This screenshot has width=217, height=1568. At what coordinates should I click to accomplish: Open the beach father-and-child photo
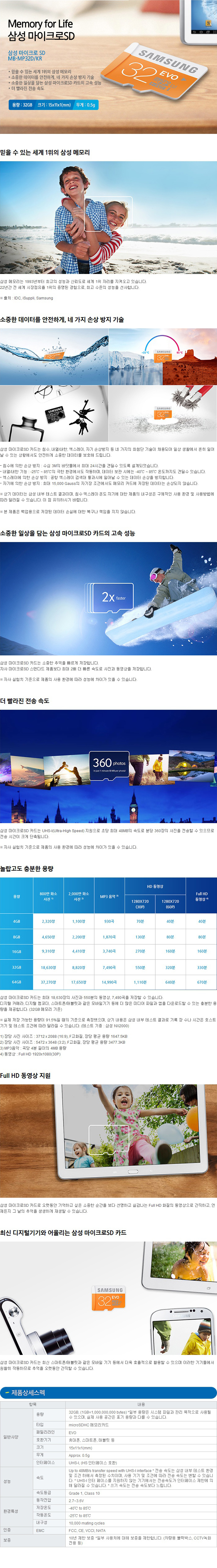108,218
